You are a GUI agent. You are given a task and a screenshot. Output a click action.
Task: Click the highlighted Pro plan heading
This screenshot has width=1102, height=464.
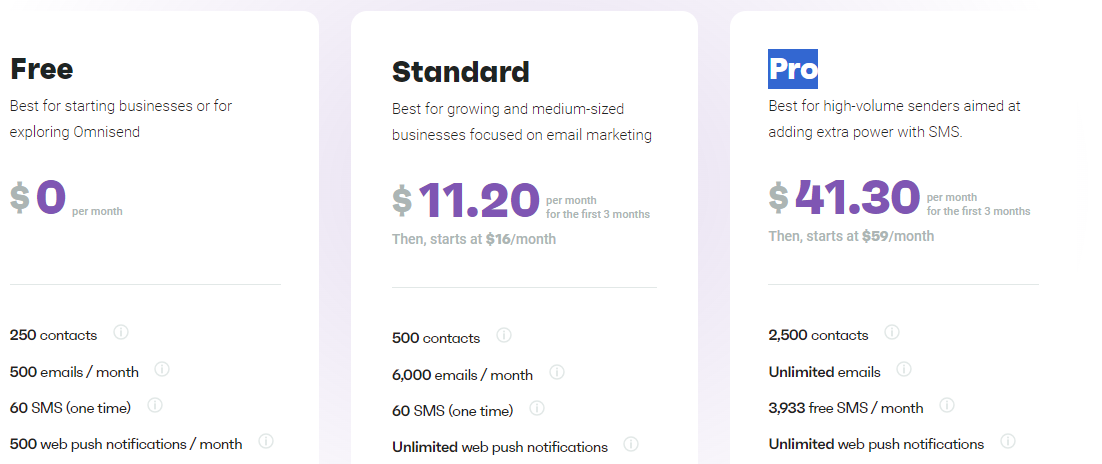point(793,69)
